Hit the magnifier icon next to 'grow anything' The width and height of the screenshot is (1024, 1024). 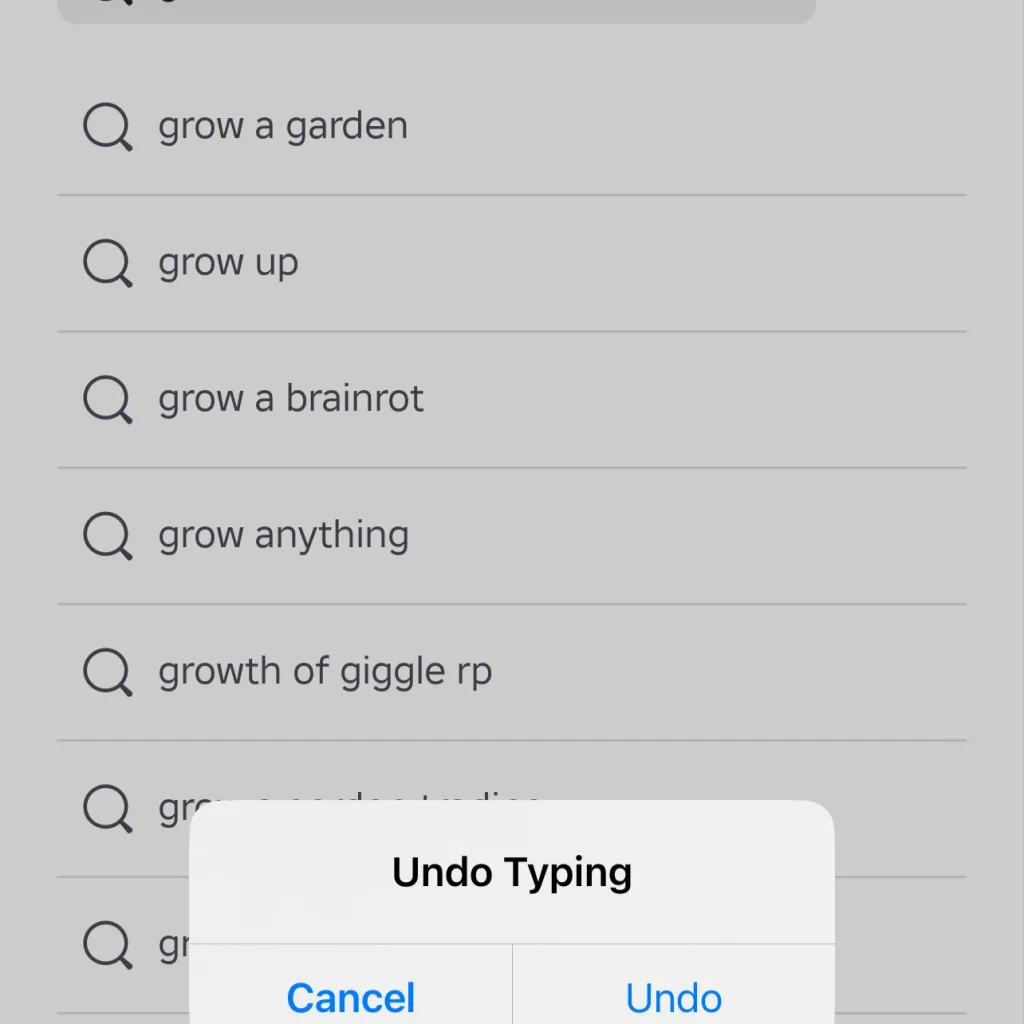point(107,536)
